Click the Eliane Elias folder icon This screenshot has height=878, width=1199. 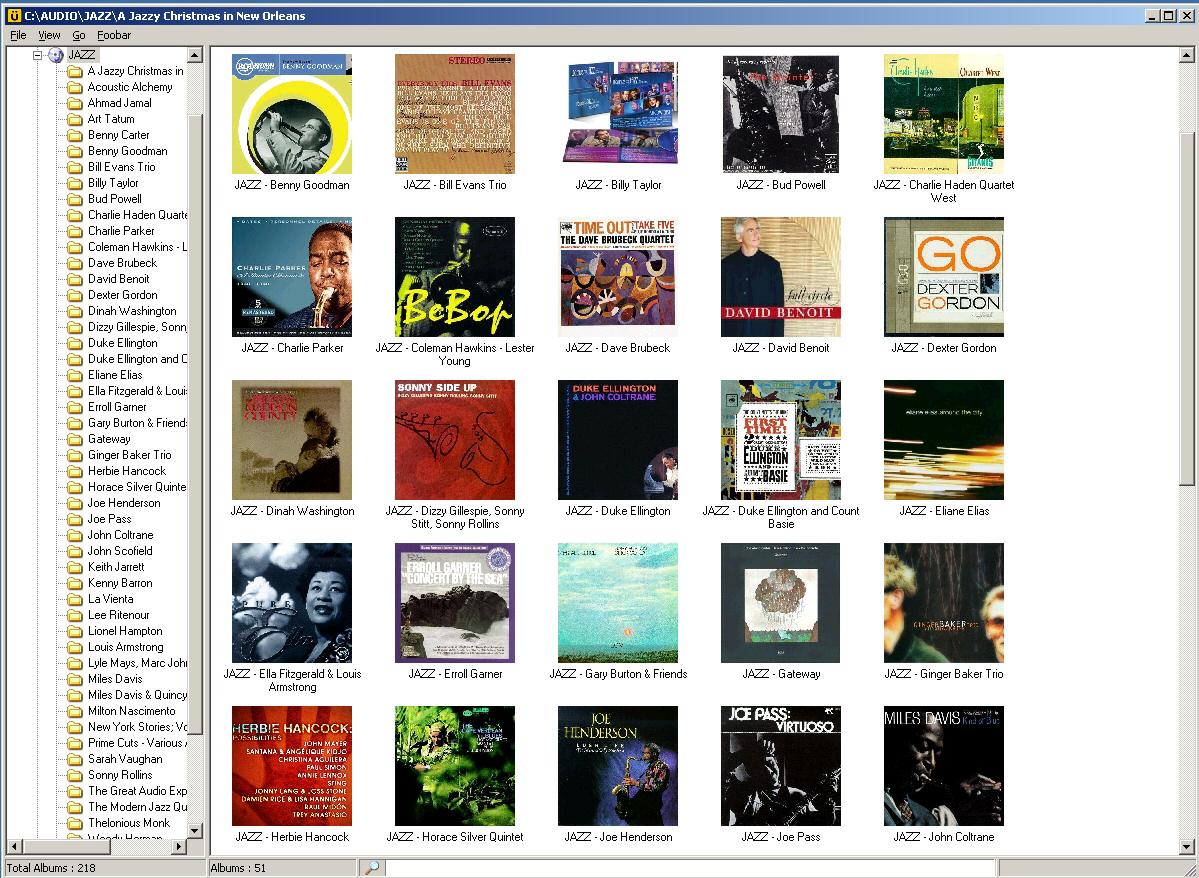click(74, 376)
